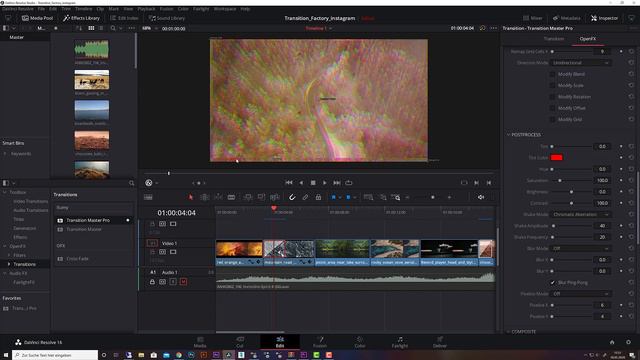Go to the Cut page
The height and width of the screenshot is (360, 640).
[x=240, y=342]
